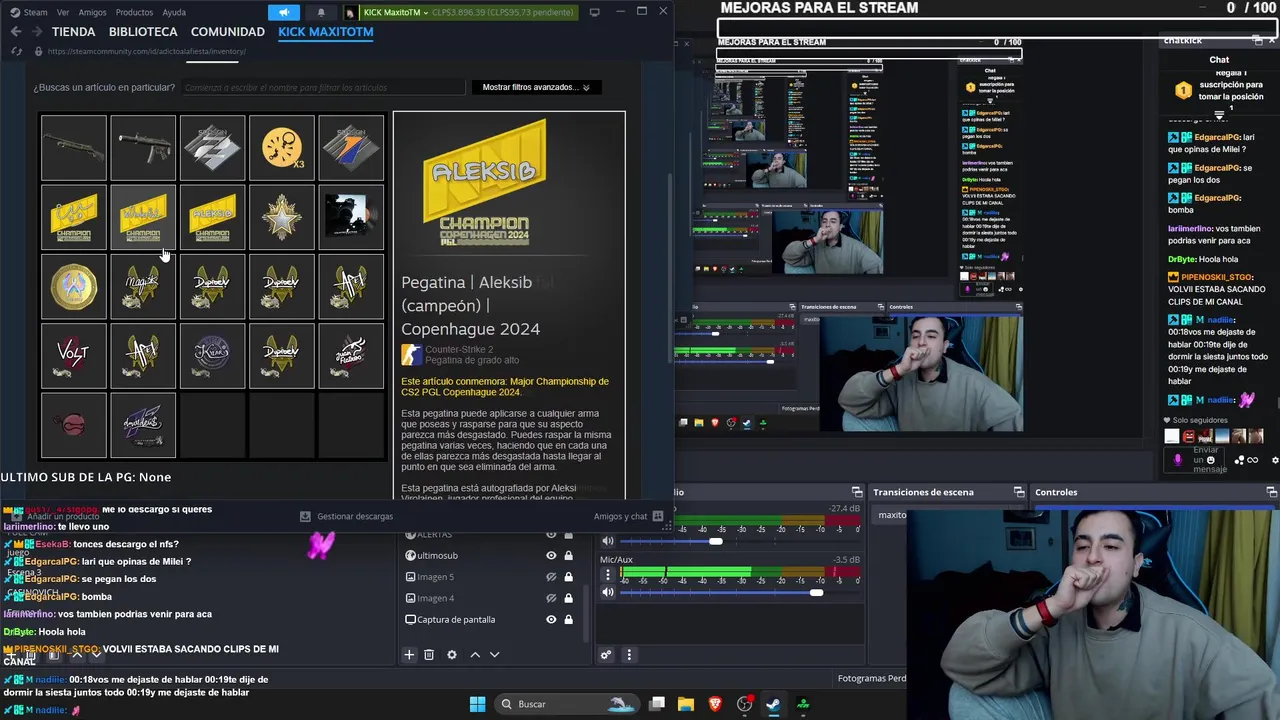This screenshot has width=1280, height=720.
Task: Select the Captura de pantalla source row
Action: click(489, 619)
